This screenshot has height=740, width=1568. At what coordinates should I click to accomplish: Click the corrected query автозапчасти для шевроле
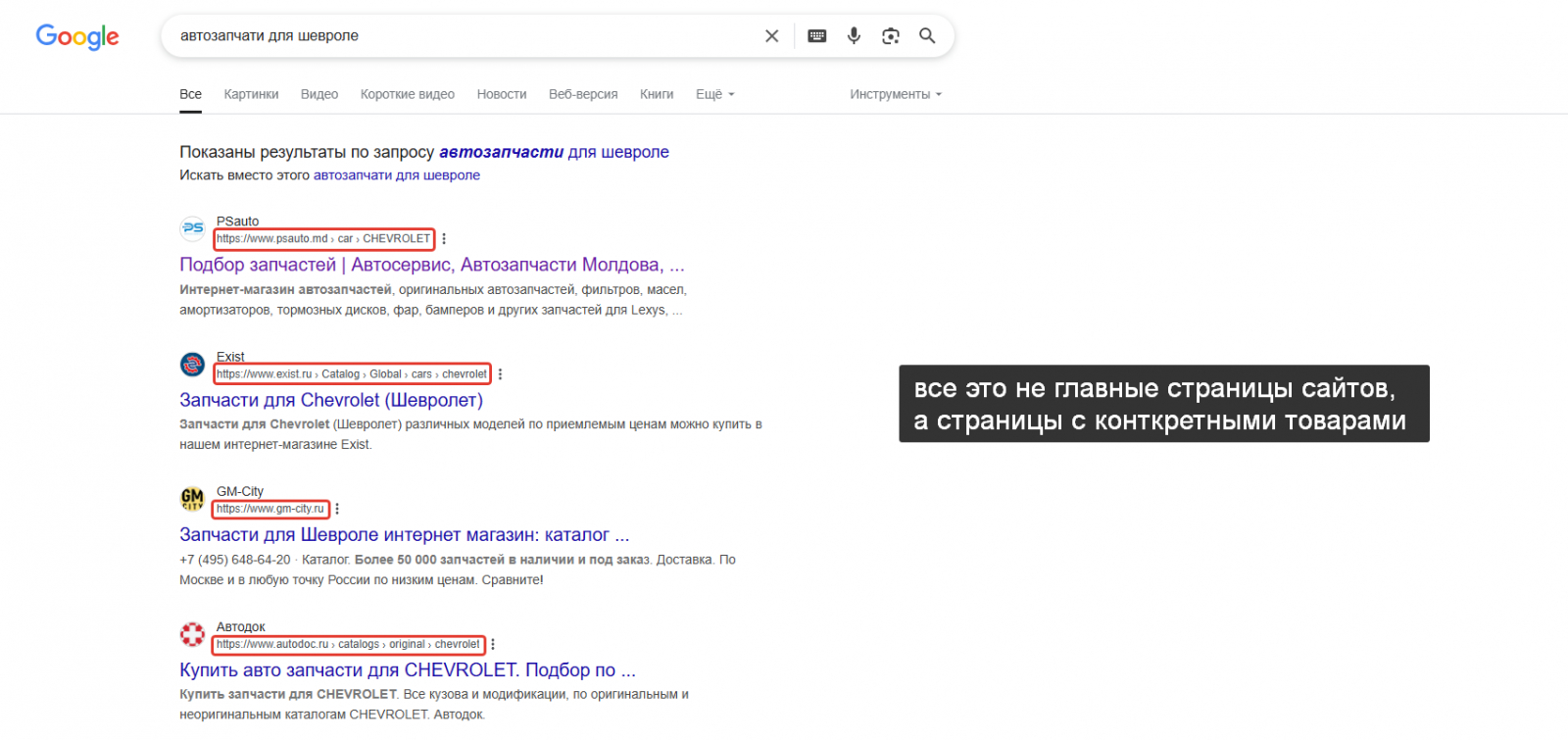(x=554, y=152)
